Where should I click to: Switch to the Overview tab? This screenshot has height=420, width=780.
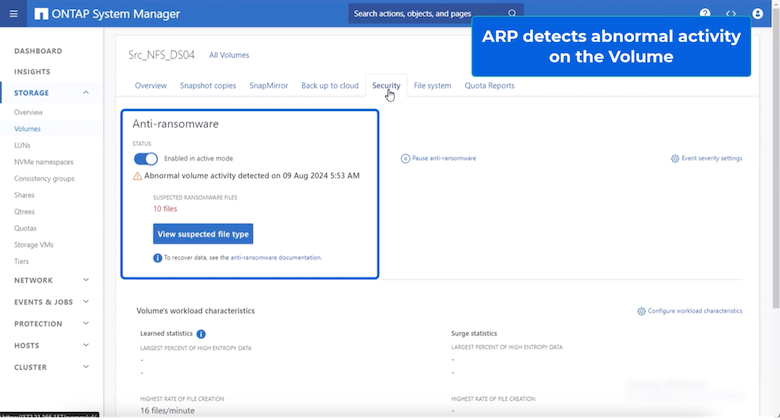(x=151, y=86)
